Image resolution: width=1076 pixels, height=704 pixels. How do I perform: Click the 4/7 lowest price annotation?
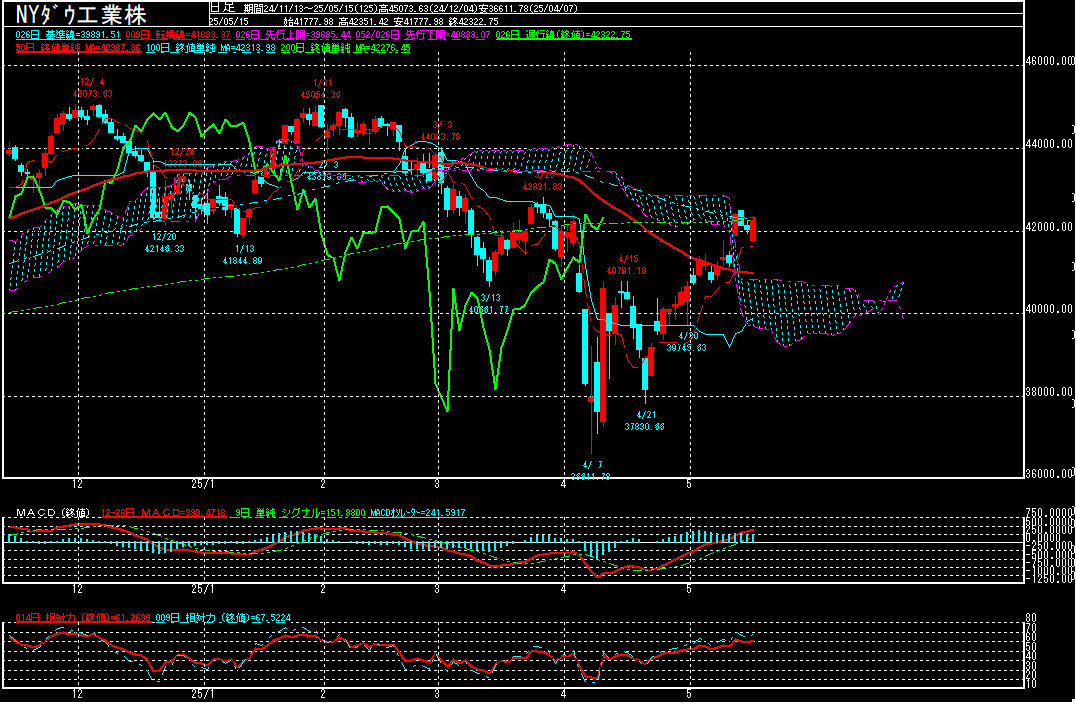[x=591, y=471]
